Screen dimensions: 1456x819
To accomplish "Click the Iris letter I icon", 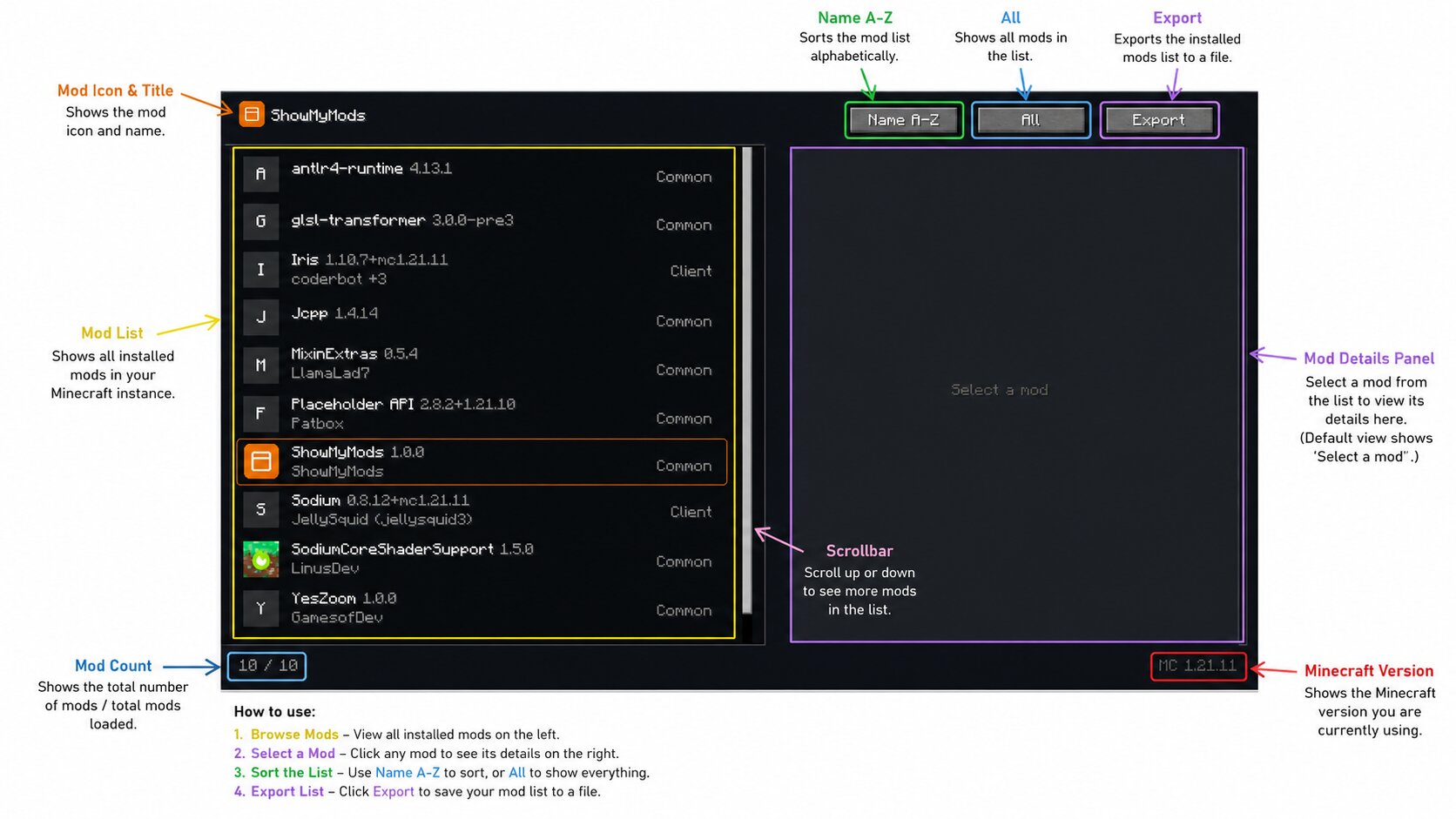I will tap(260, 270).
